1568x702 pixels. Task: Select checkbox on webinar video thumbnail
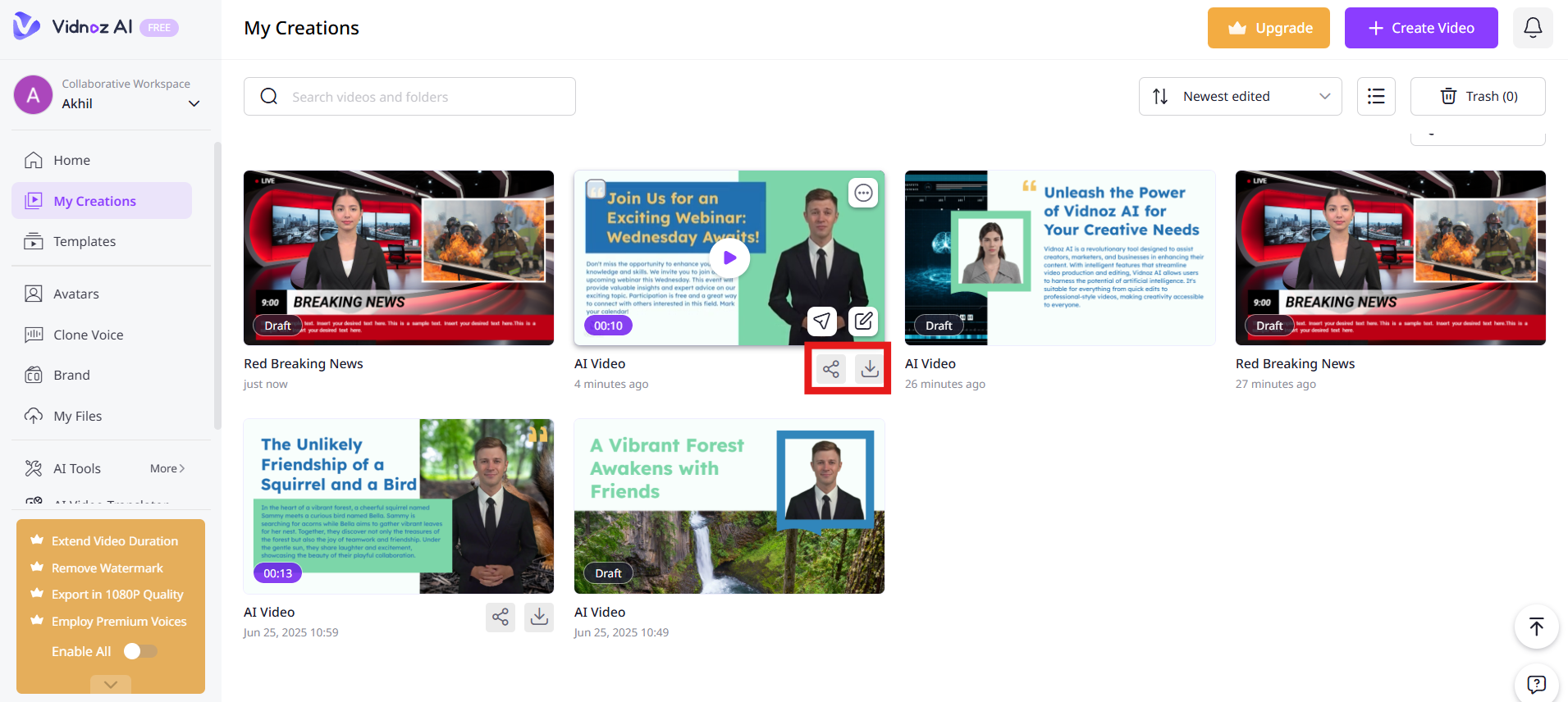(597, 189)
